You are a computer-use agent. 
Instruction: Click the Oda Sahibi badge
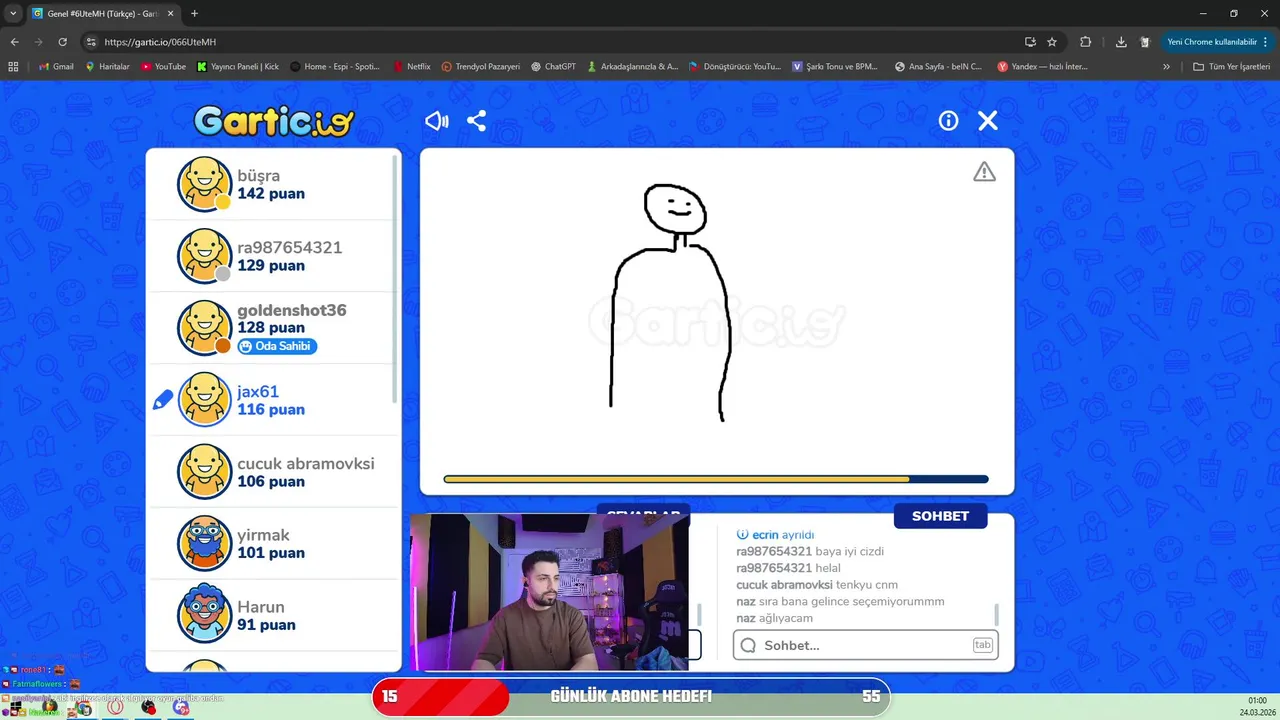(x=277, y=346)
